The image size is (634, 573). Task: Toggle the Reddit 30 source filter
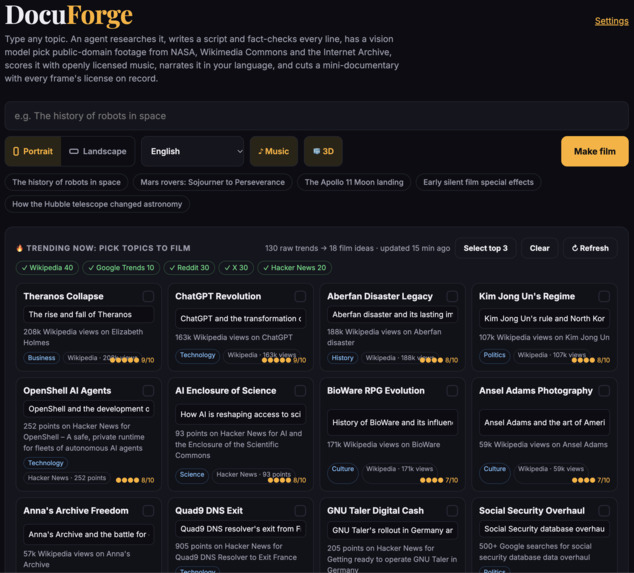189,268
